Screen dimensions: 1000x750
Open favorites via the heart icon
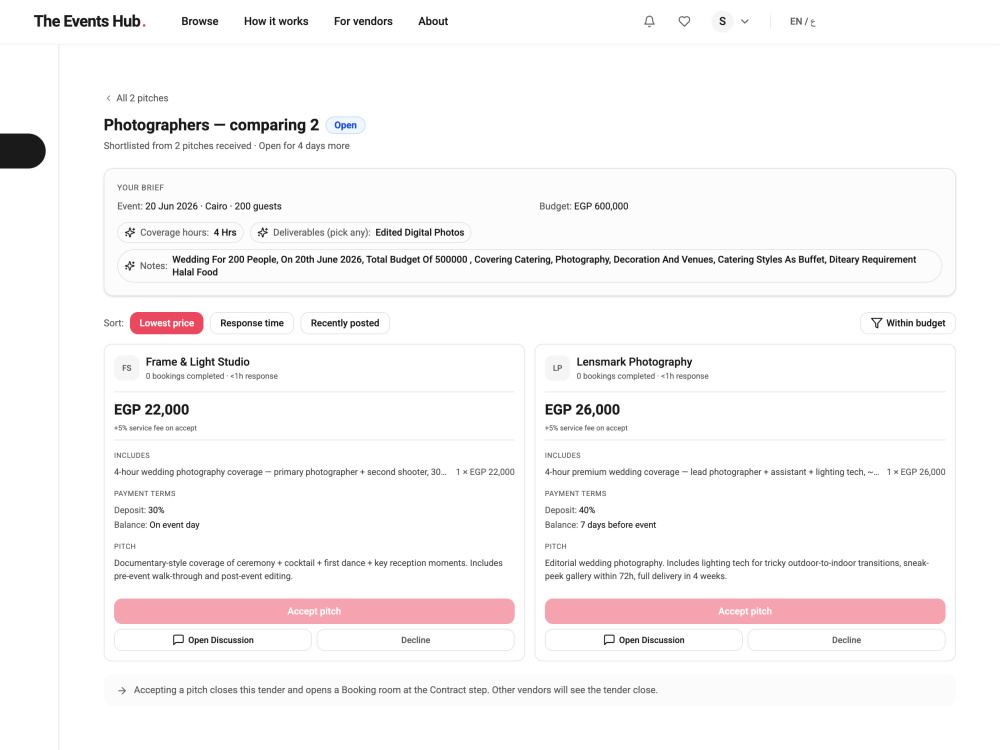coord(684,22)
